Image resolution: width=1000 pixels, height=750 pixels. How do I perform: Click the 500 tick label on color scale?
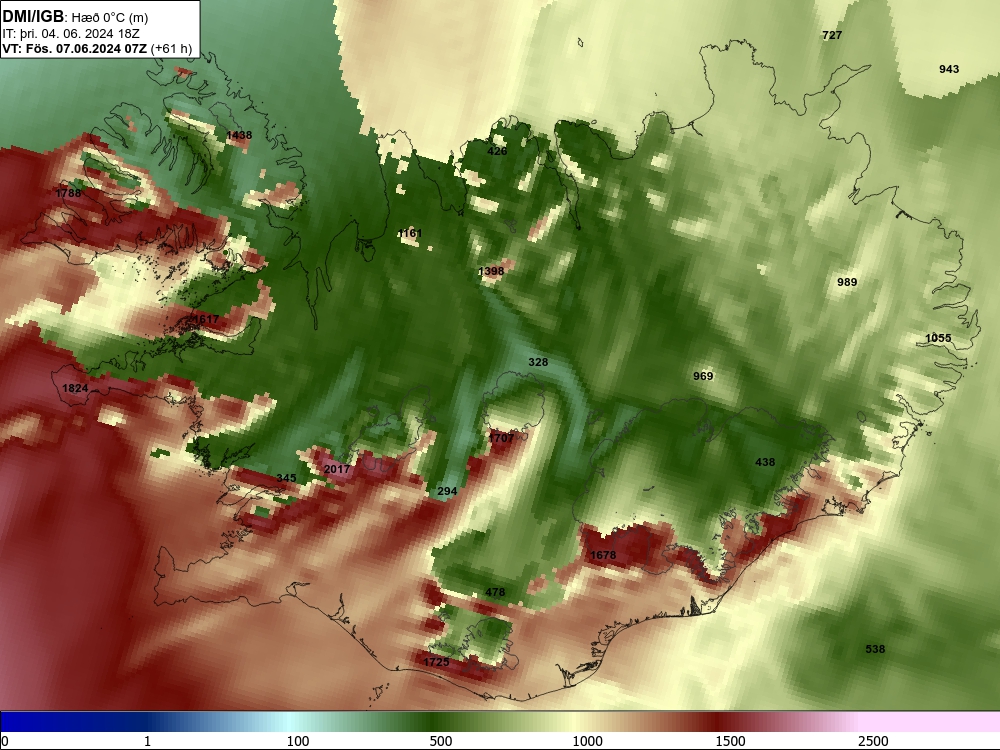coord(441,741)
